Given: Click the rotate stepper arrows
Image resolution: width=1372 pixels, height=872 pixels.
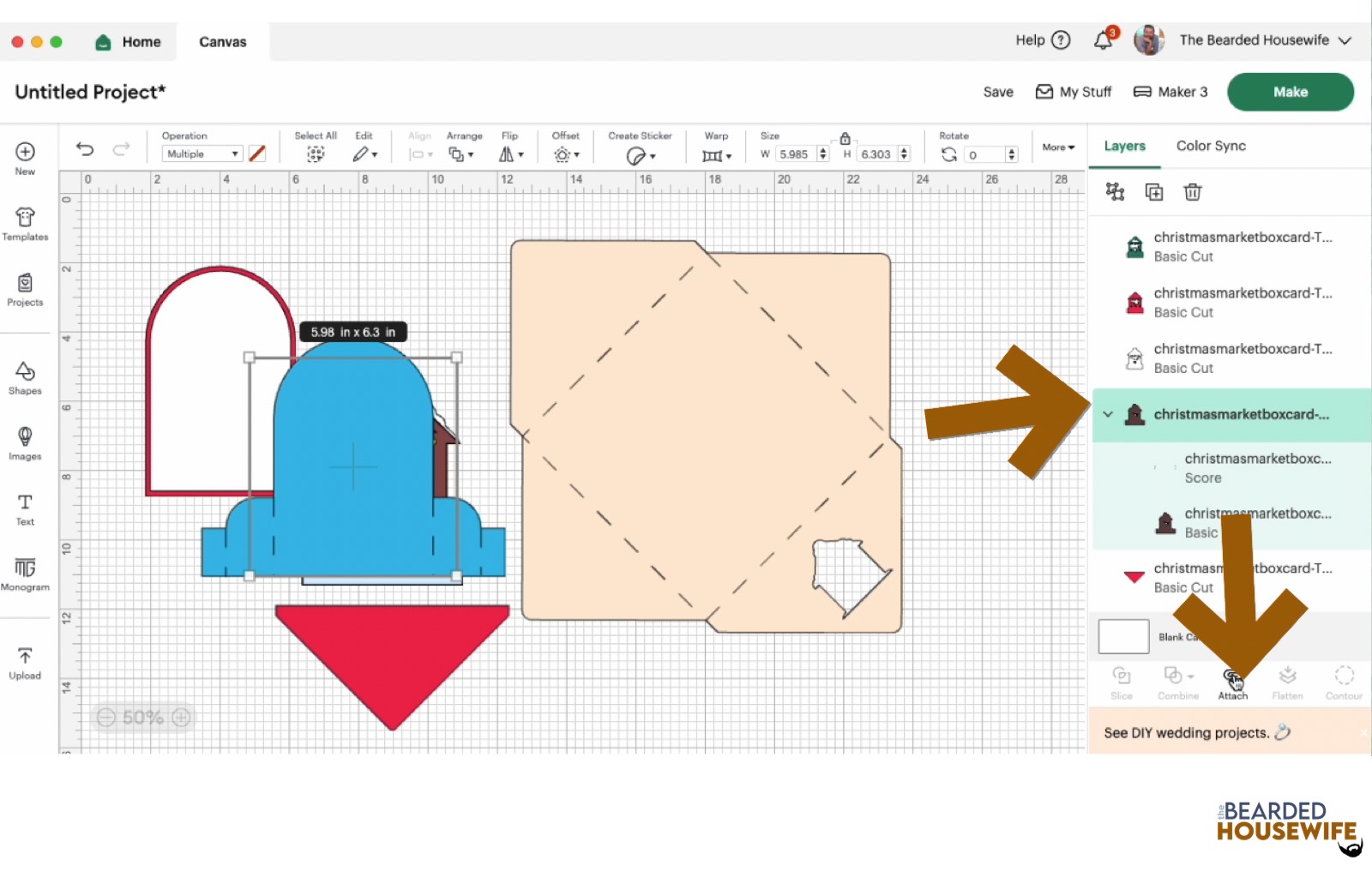Looking at the screenshot, I should click(1012, 154).
